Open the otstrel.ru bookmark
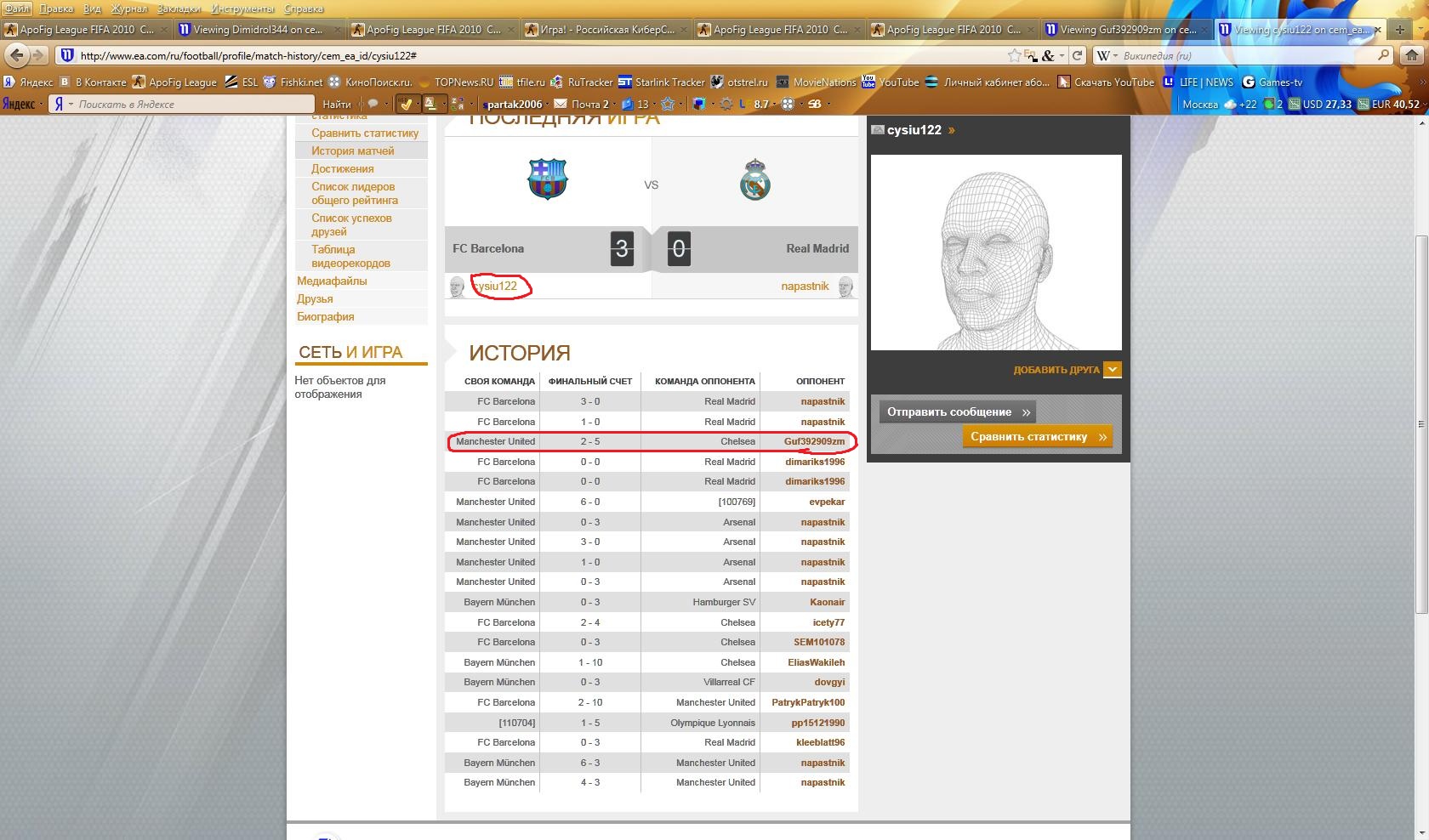The height and width of the screenshot is (840, 1429). coord(739,82)
